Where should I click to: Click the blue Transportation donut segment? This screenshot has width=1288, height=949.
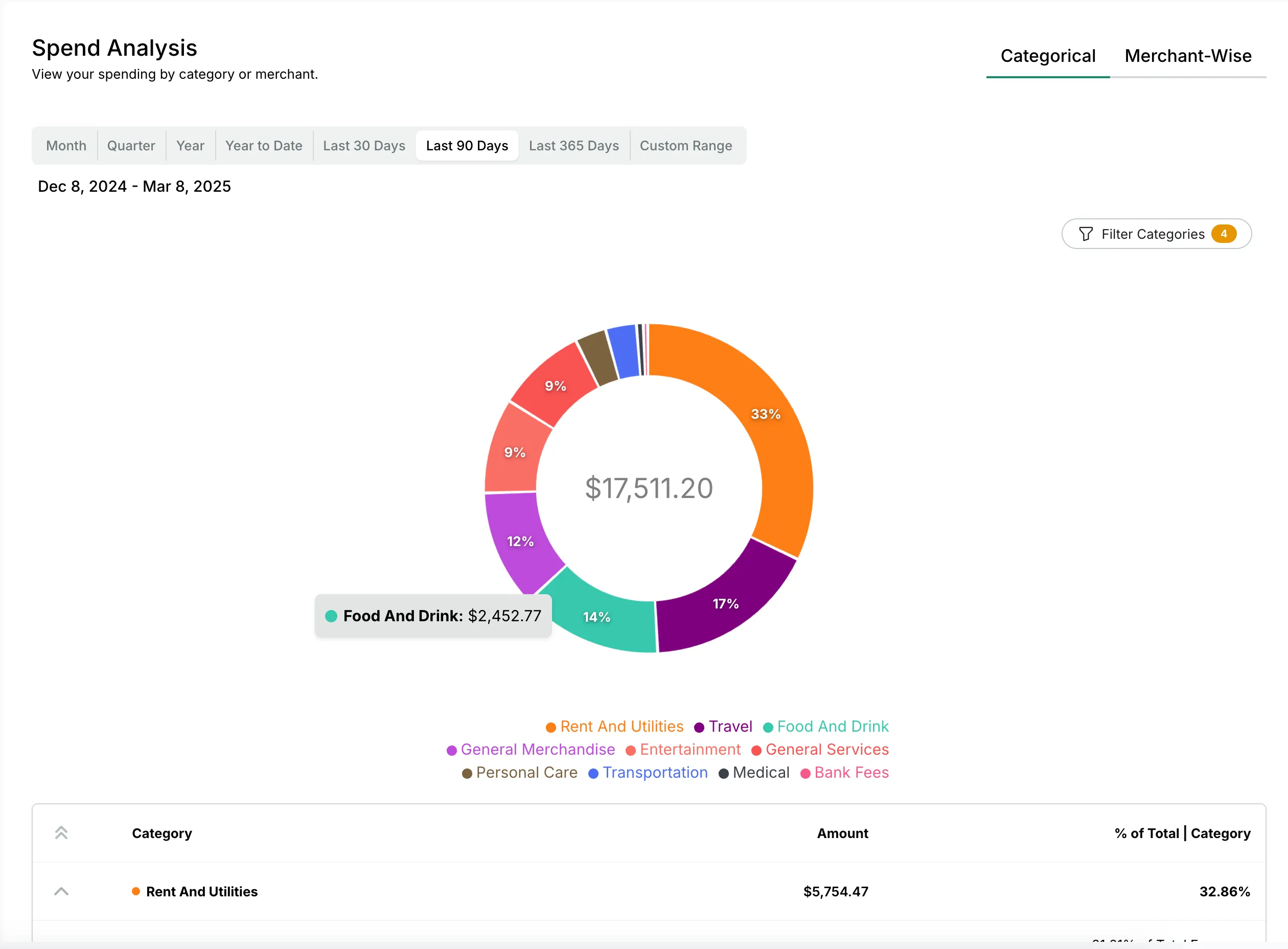[624, 351]
